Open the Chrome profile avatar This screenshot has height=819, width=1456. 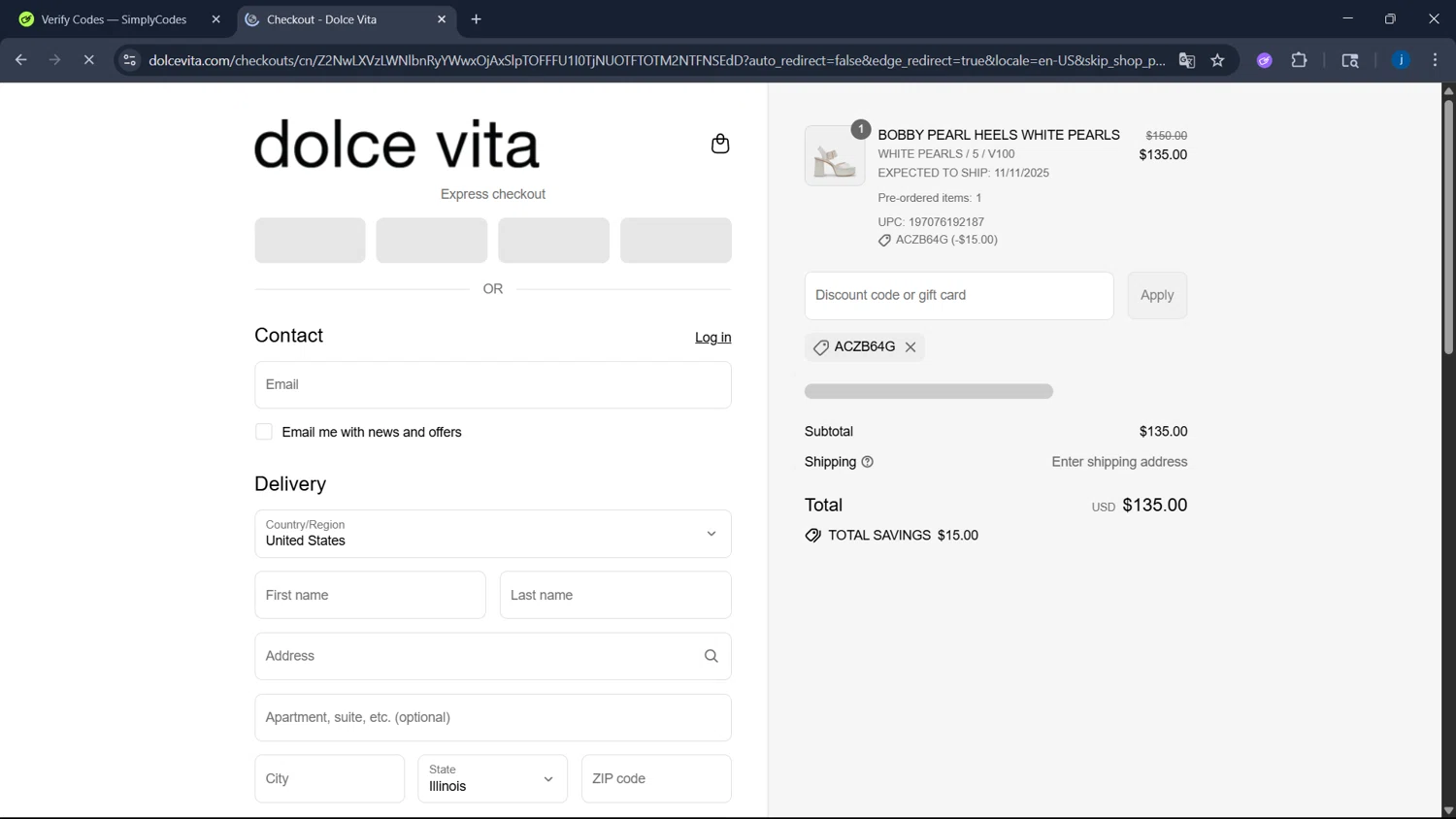coord(1401,60)
